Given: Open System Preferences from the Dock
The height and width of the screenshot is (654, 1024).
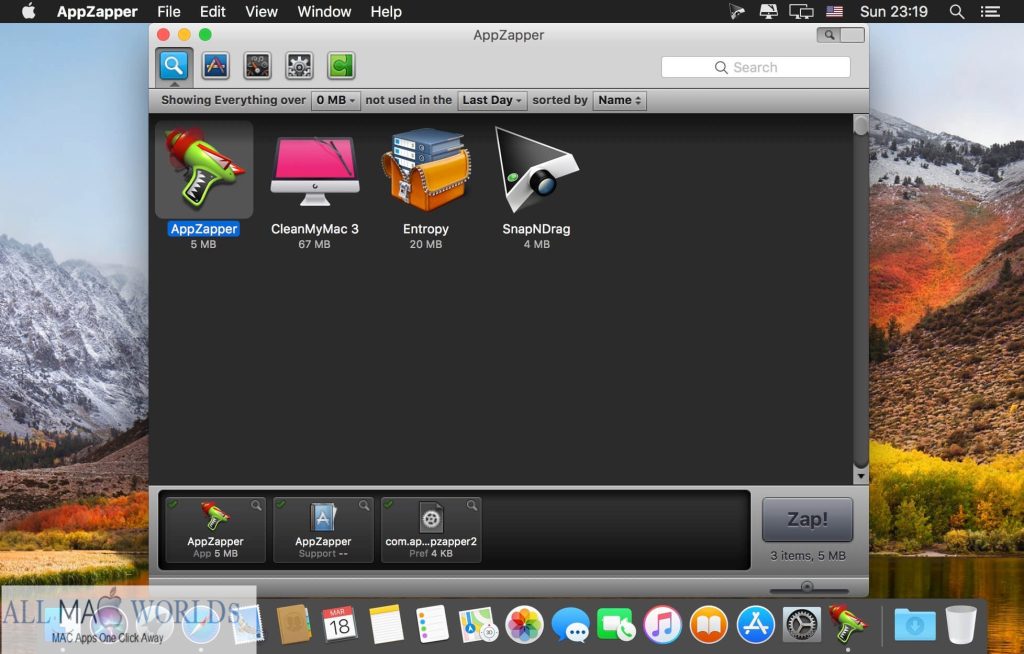Looking at the screenshot, I should point(801,625).
